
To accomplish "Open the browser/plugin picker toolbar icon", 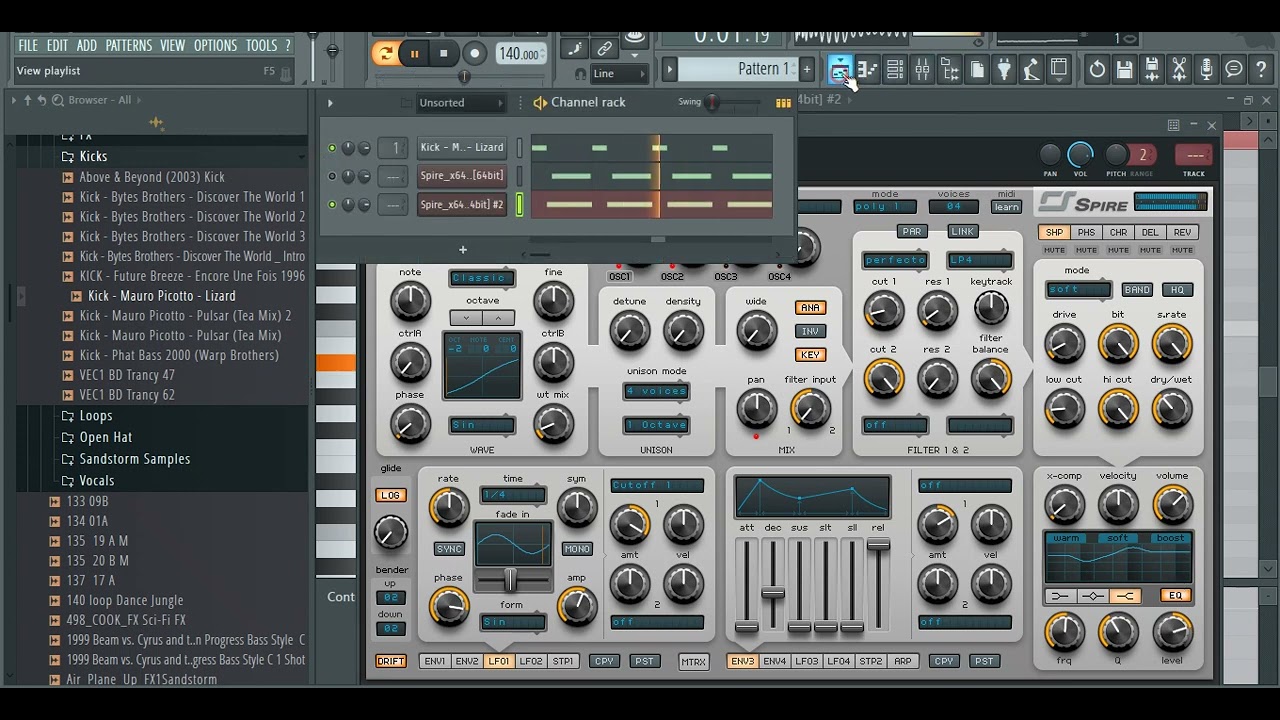I will tap(950, 69).
